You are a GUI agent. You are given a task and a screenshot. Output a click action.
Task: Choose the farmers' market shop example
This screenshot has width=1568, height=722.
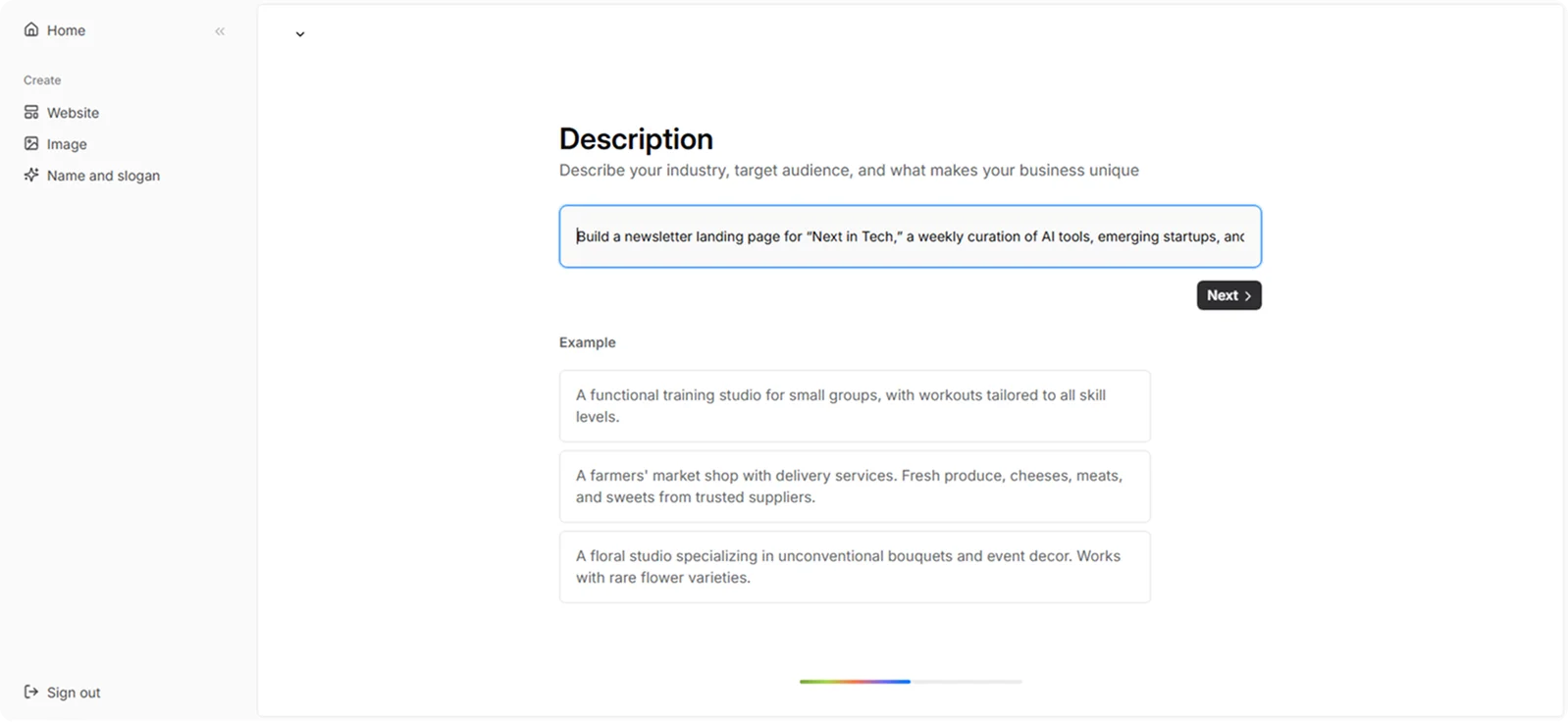pyautogui.click(x=855, y=487)
